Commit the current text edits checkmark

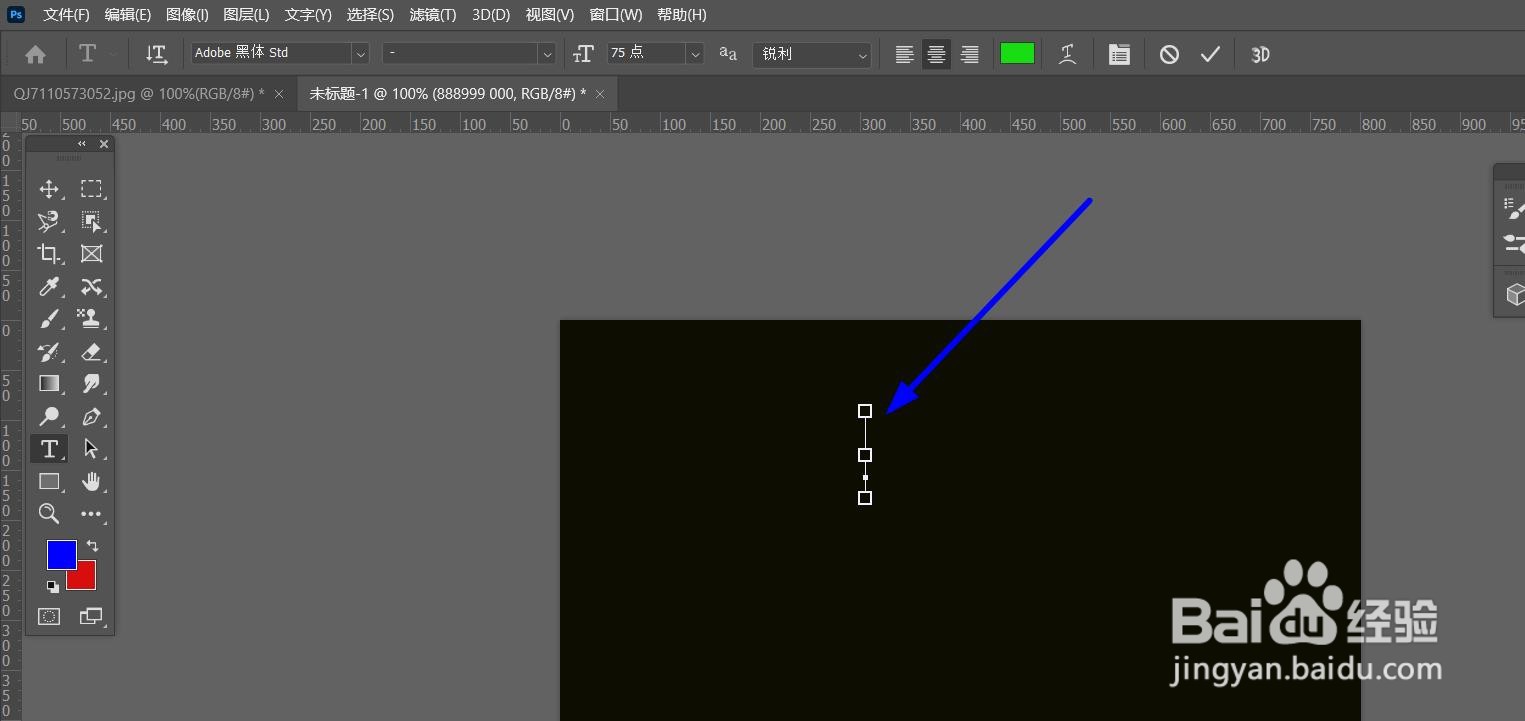pyautogui.click(x=1210, y=55)
